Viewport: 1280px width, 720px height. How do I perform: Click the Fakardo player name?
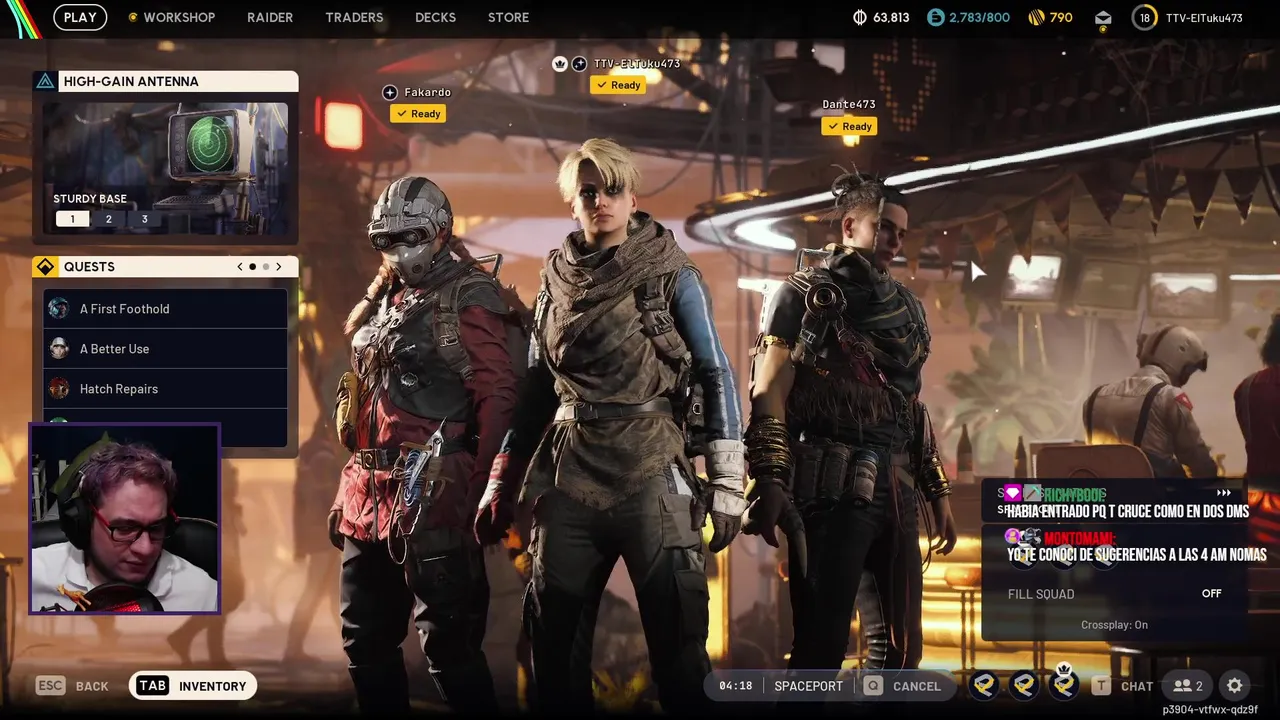click(x=427, y=92)
